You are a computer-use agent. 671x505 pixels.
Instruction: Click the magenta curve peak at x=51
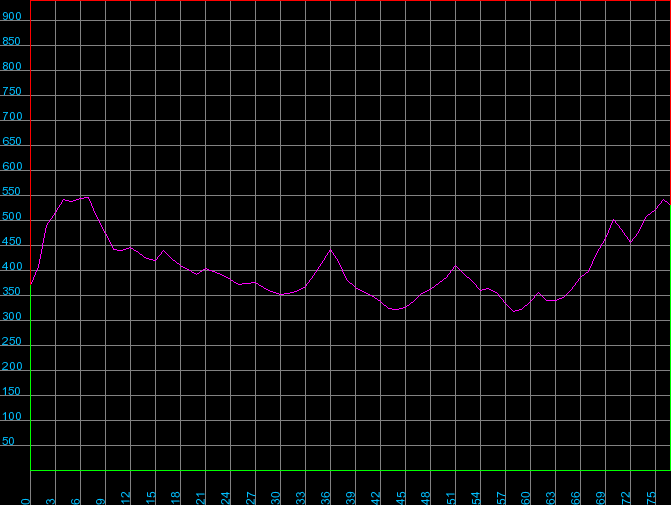tap(456, 266)
